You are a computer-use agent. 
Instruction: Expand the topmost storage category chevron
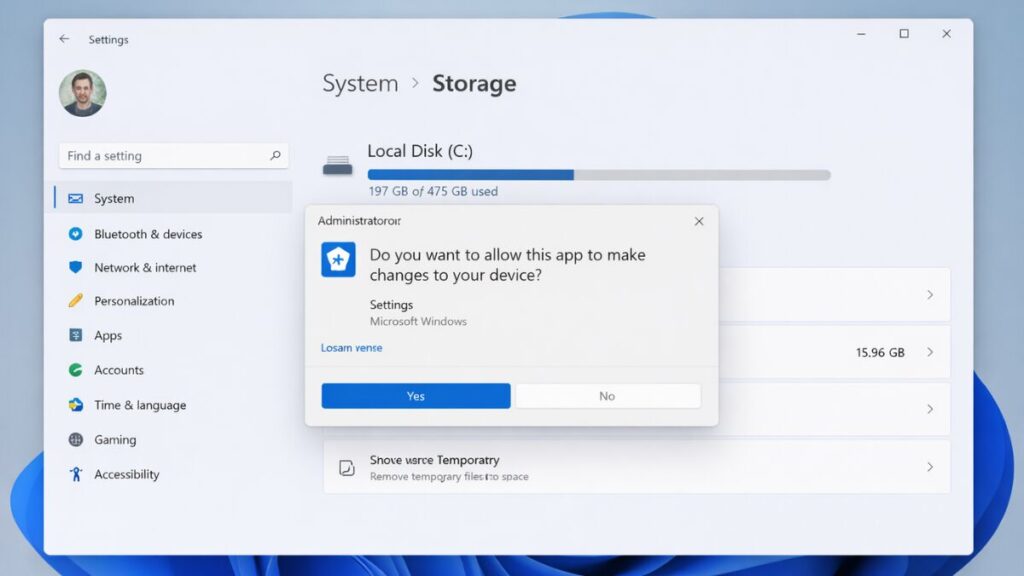tap(931, 294)
